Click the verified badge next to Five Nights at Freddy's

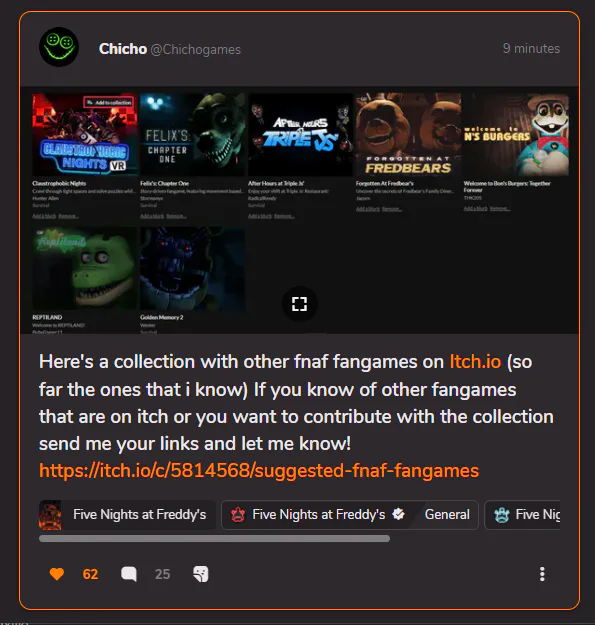tap(398, 514)
